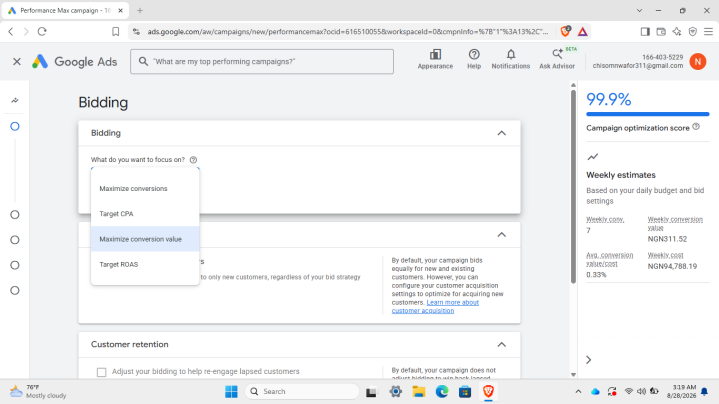This screenshot has height=404, width=719.
Task: Click the browser address bar
Action: pos(347,32)
